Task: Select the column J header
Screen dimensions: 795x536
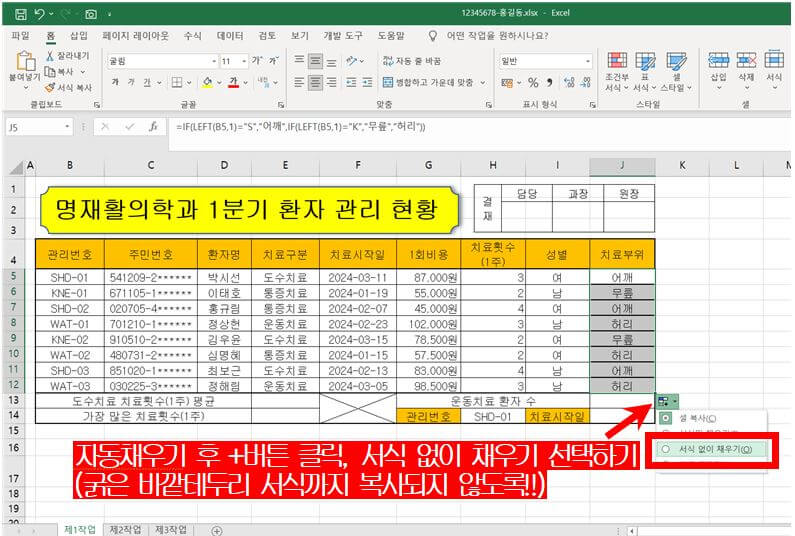Action: [x=622, y=165]
